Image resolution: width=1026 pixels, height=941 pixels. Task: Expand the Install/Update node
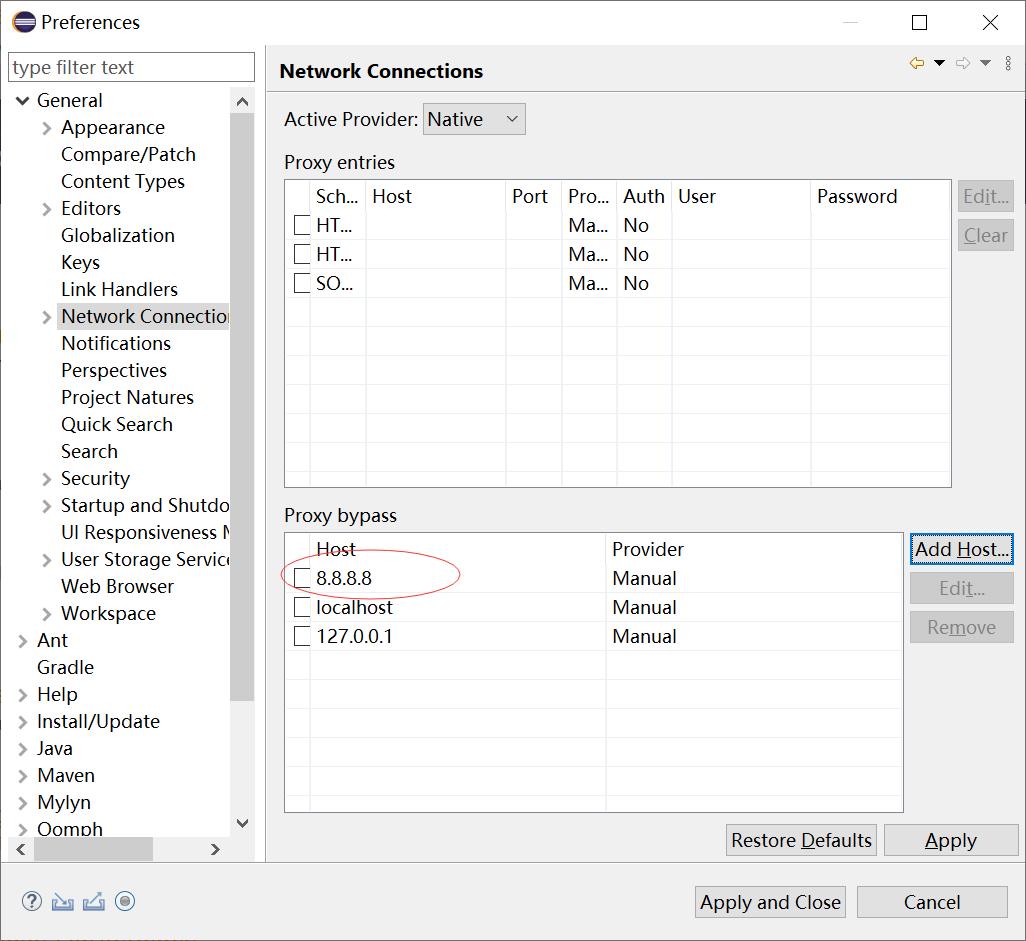pyautogui.click(x=23, y=722)
